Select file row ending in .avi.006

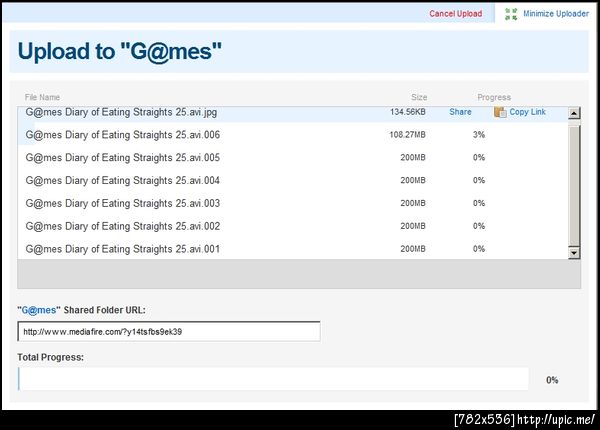293,135
